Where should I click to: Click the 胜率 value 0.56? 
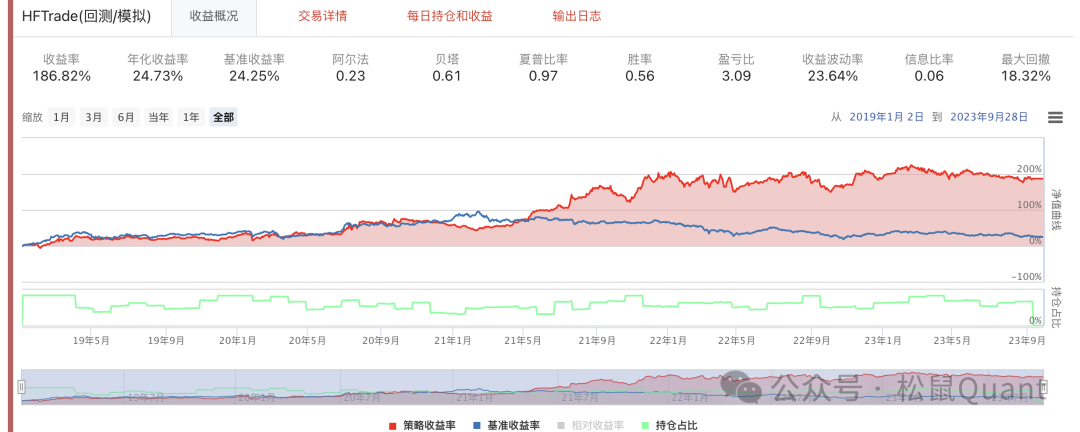[640, 76]
